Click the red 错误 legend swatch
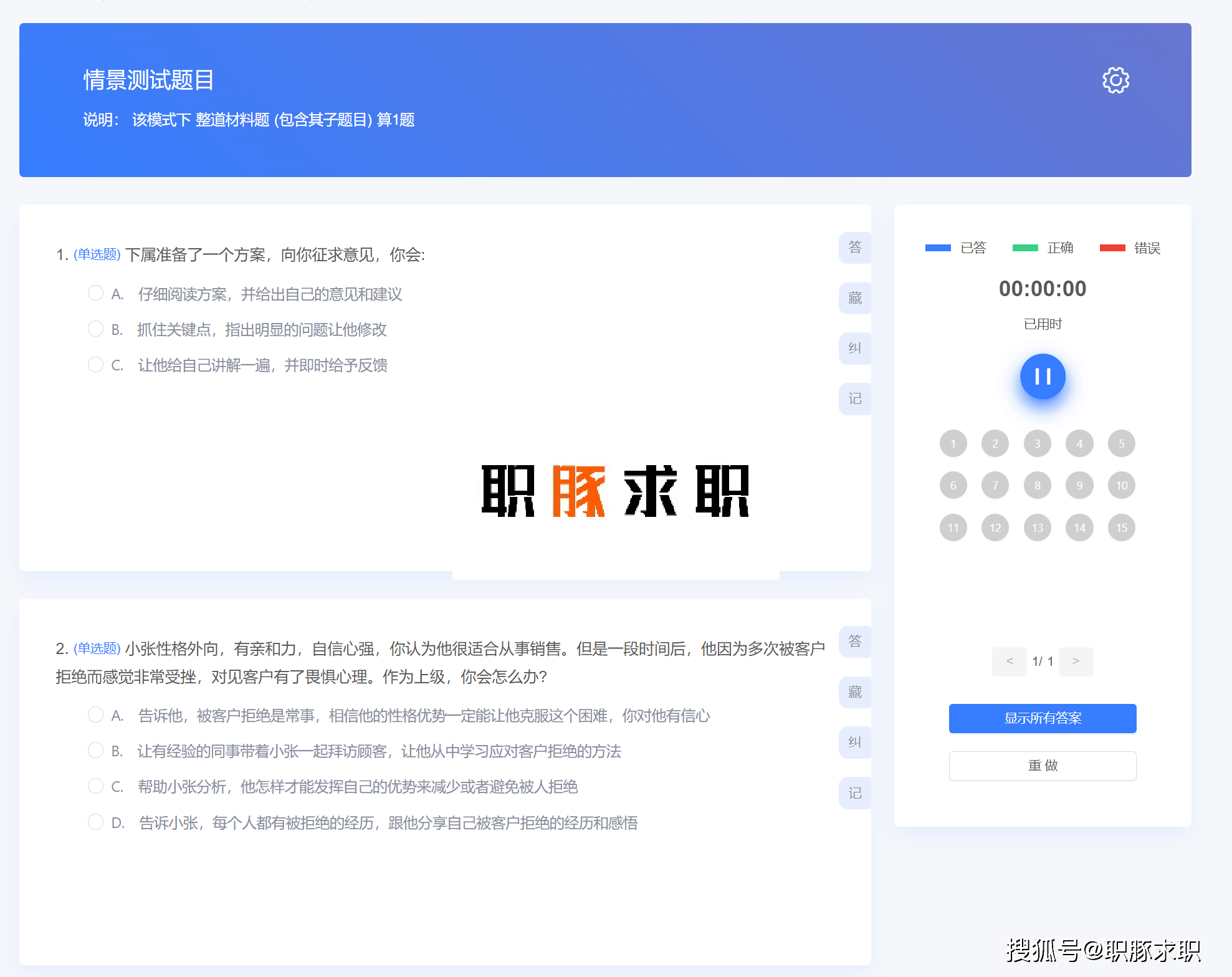The height and width of the screenshot is (977, 1232). click(1112, 248)
